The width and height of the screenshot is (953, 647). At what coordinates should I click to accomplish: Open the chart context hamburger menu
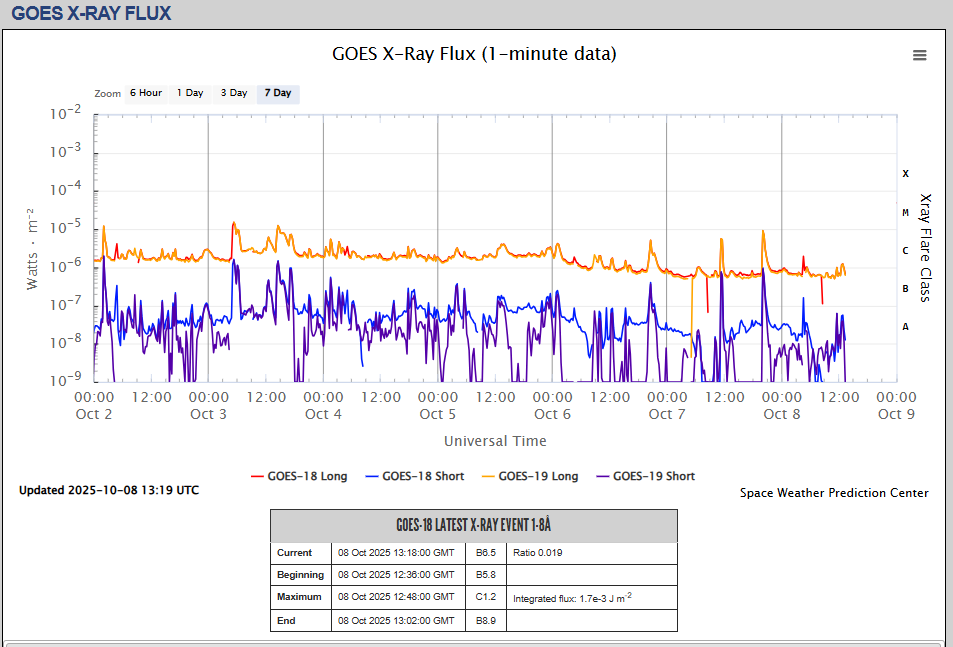point(919,56)
